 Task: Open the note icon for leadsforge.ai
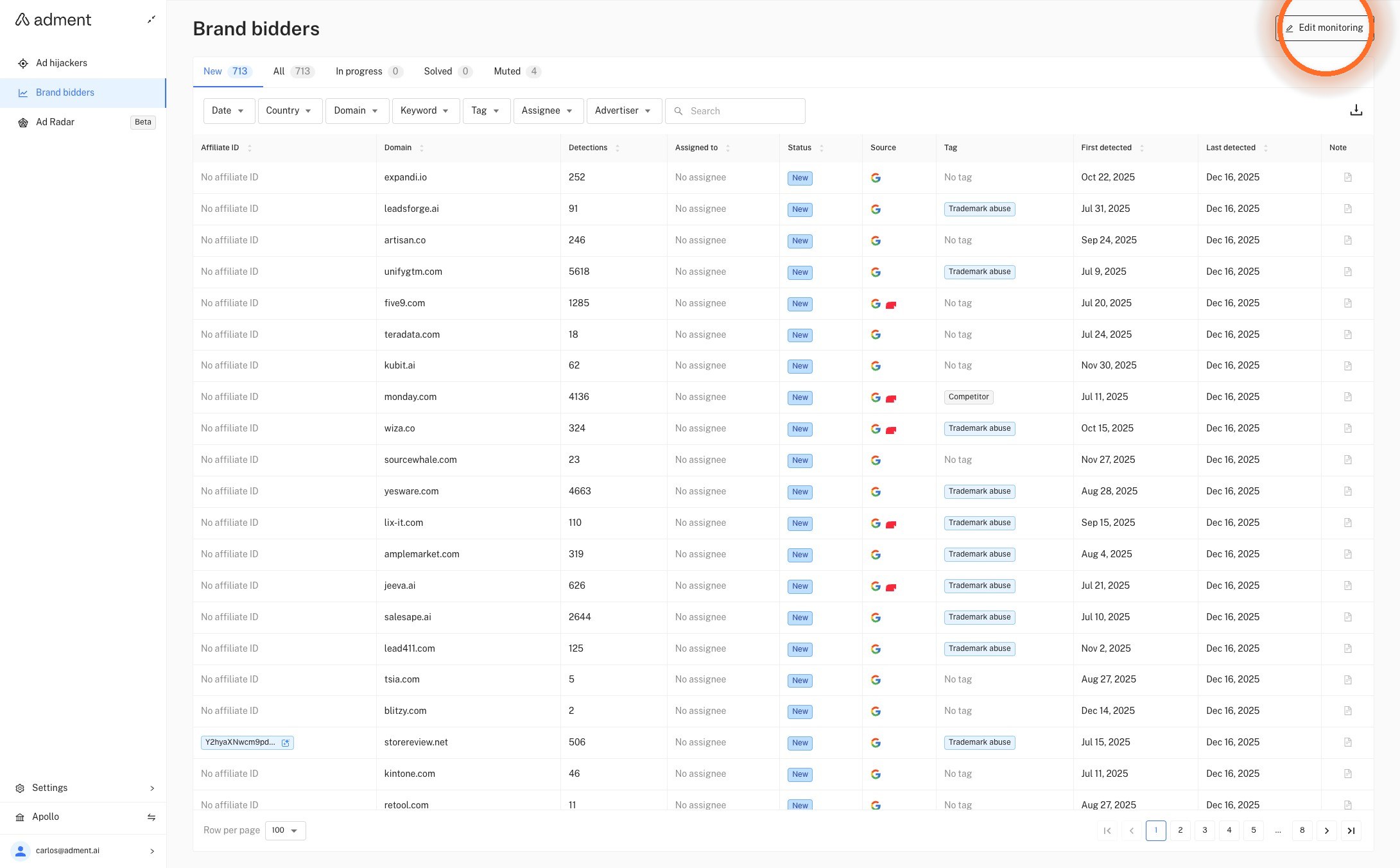click(x=1348, y=209)
